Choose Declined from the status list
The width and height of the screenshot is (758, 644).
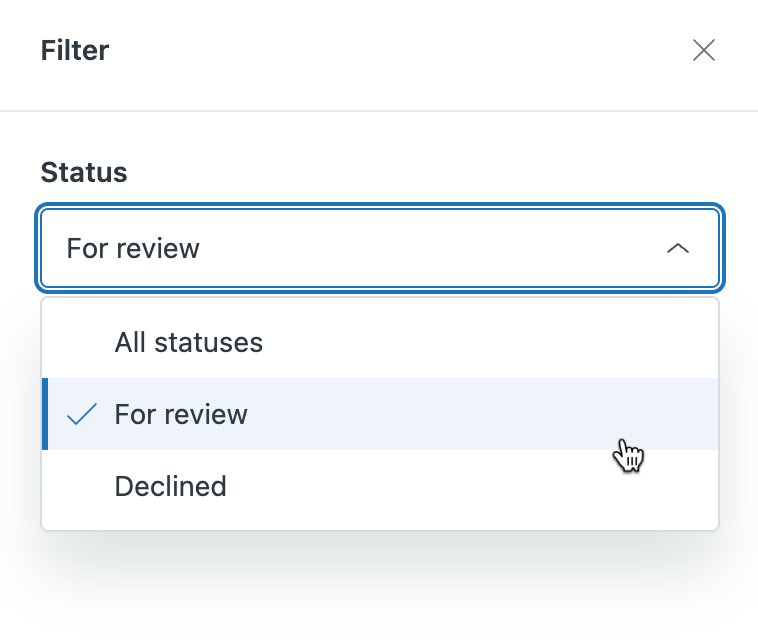(380, 486)
